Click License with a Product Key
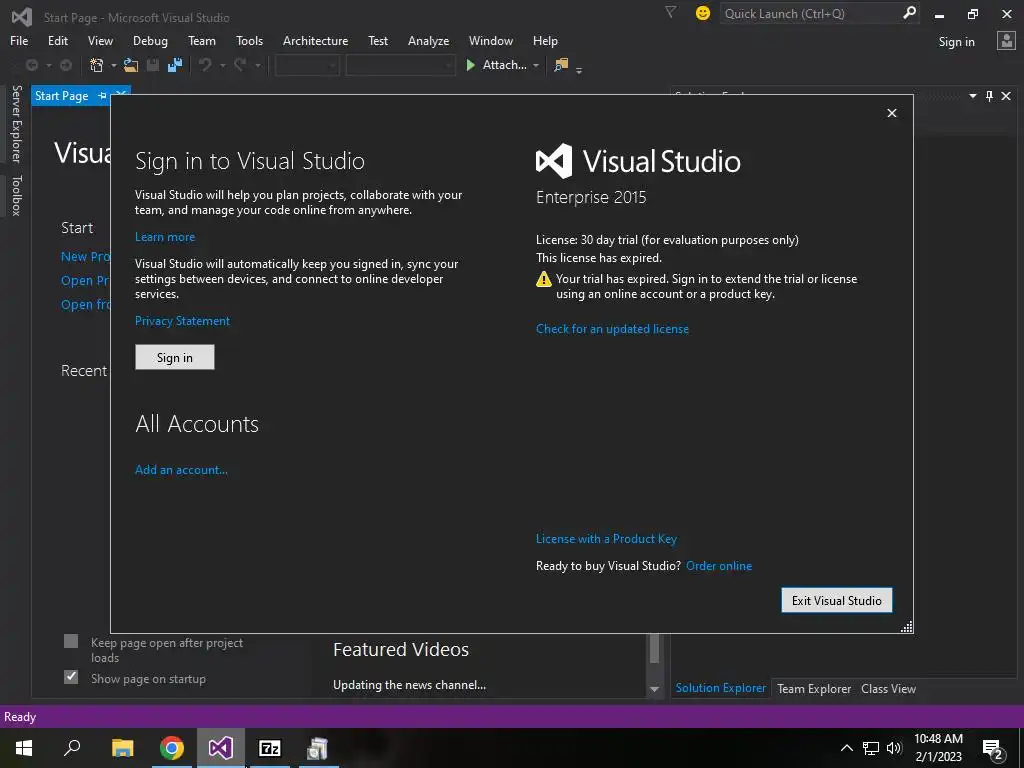Image resolution: width=1024 pixels, height=768 pixels. pos(606,539)
